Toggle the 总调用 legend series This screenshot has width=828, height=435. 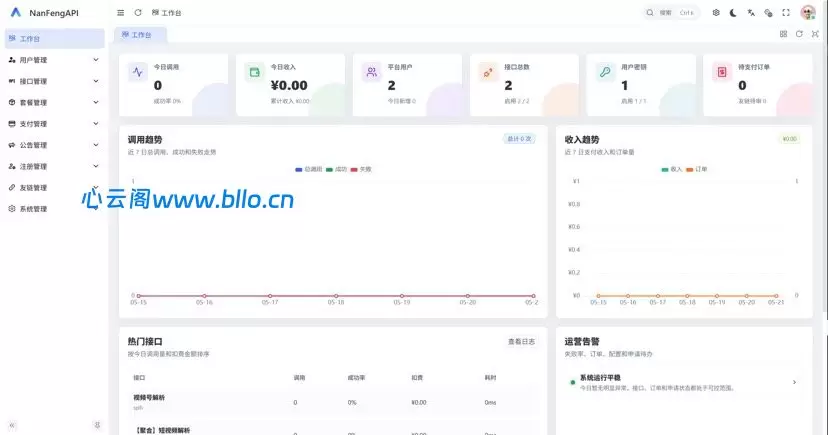tap(308, 169)
